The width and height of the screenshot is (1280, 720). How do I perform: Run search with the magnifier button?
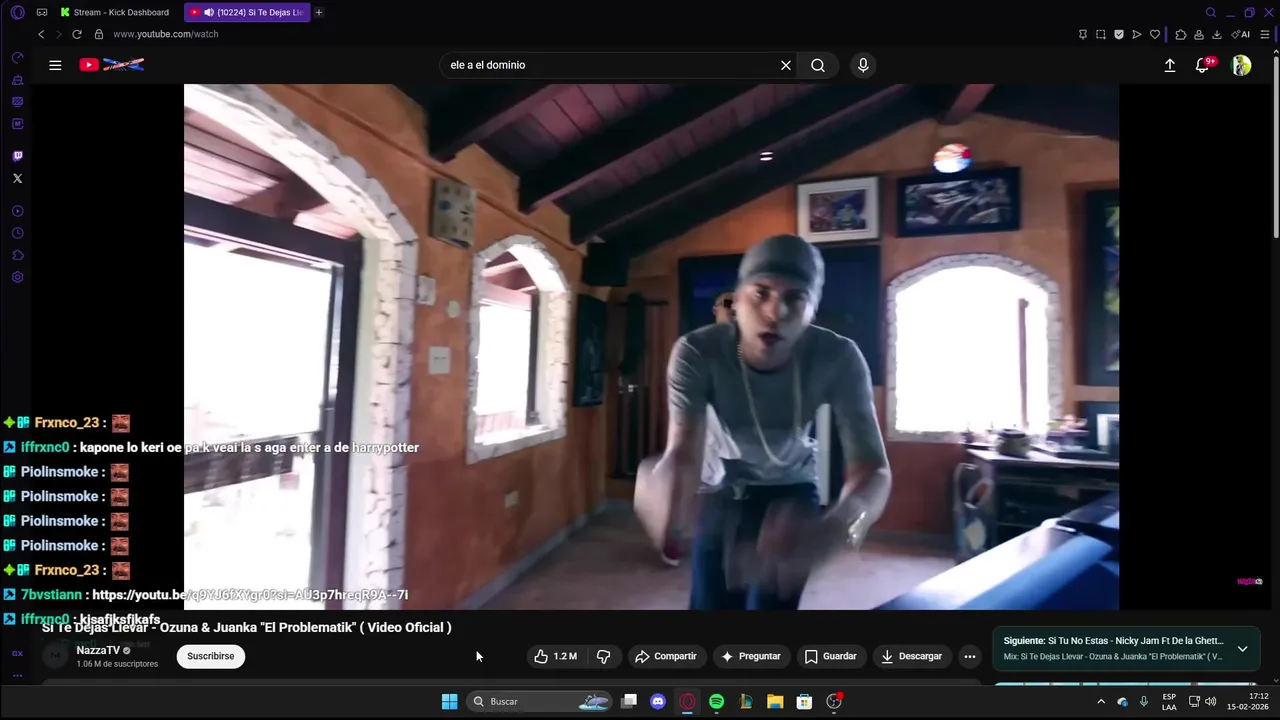(818, 65)
